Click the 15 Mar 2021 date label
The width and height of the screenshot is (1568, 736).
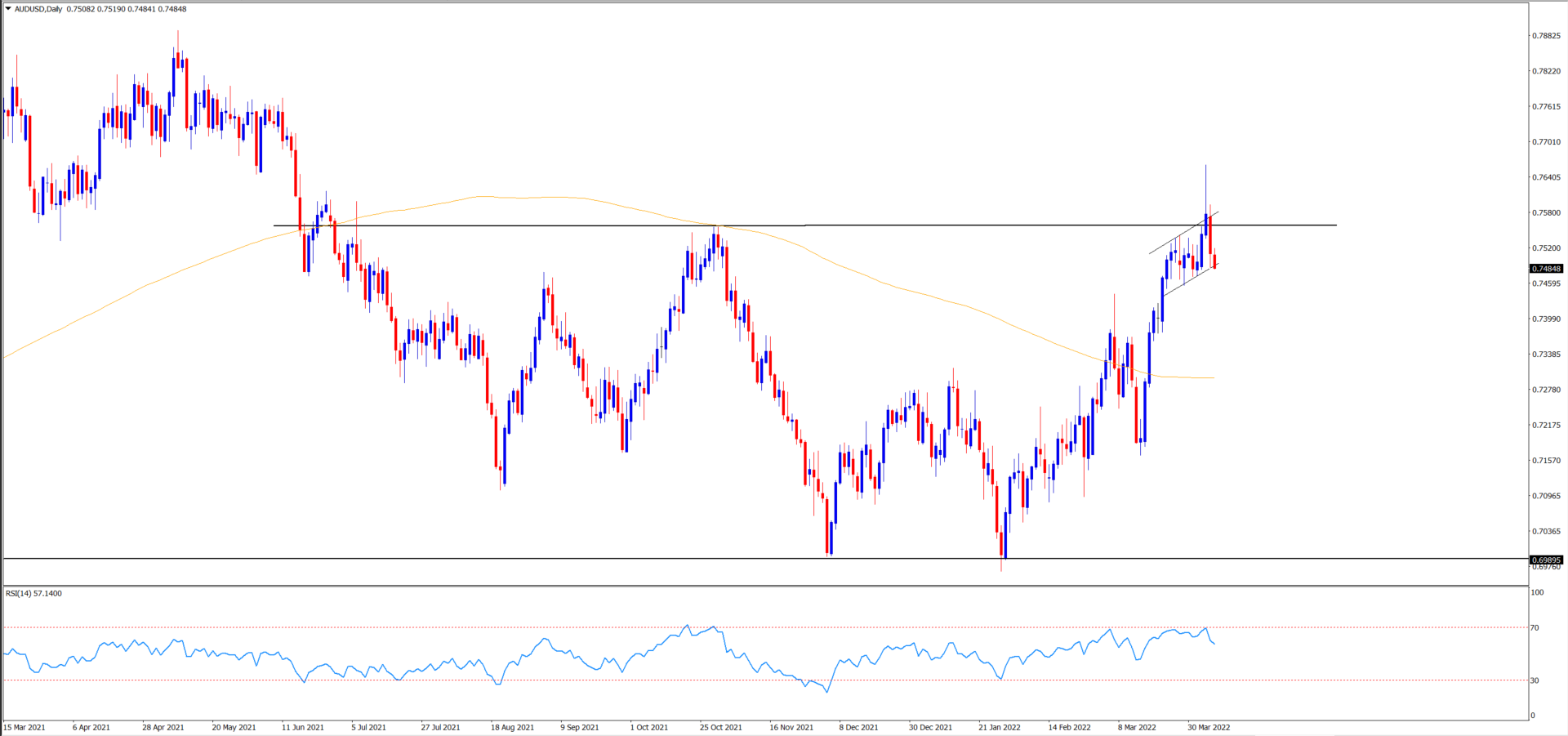(25, 727)
